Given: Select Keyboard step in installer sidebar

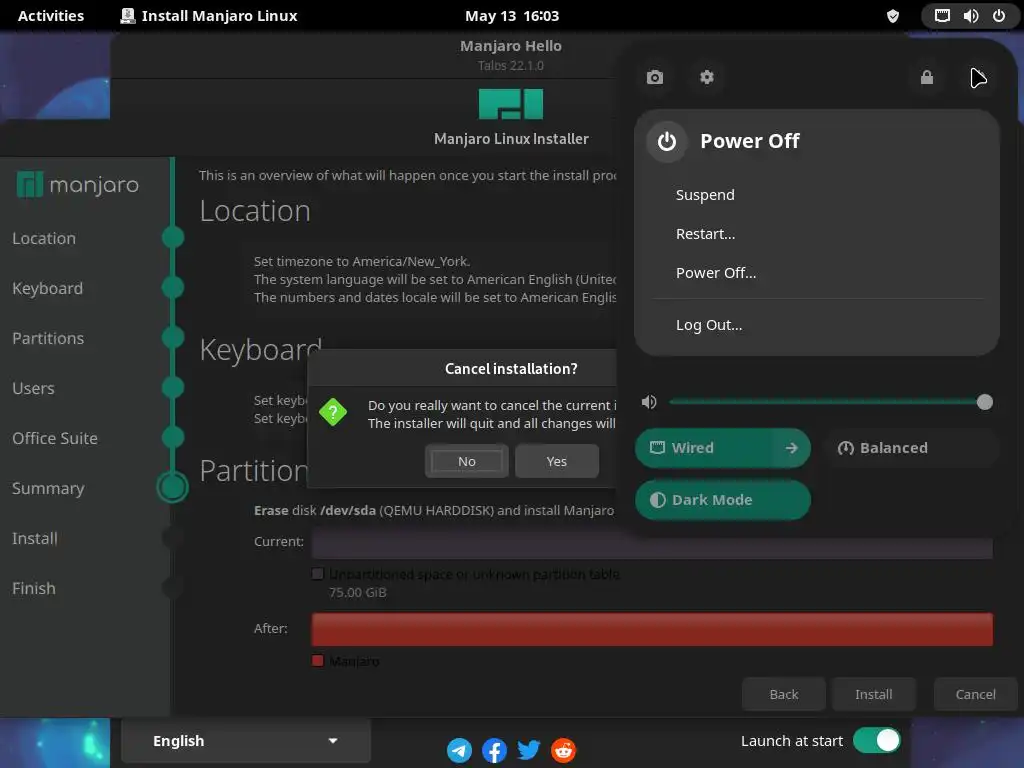Looking at the screenshot, I should coord(47,289).
